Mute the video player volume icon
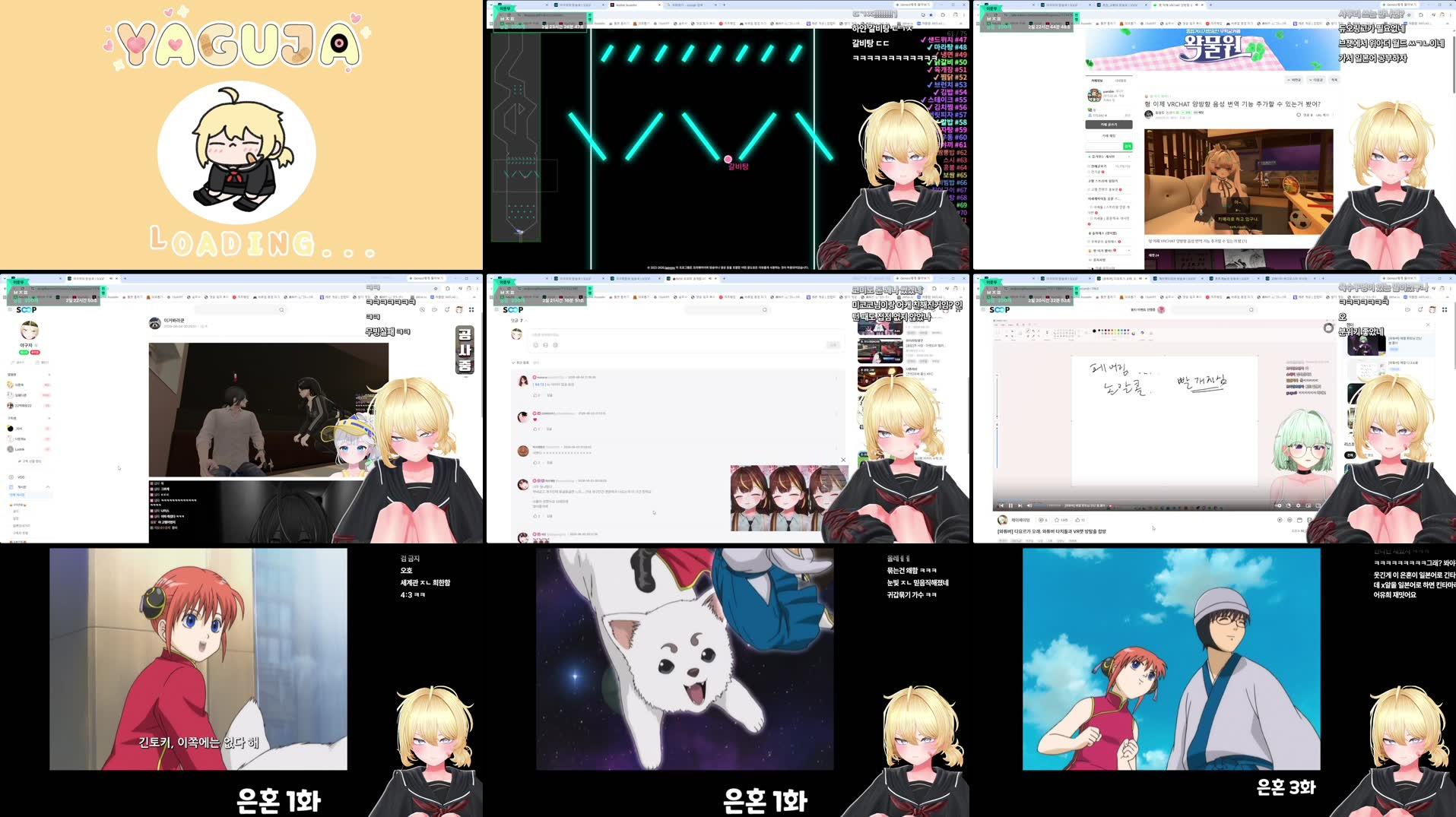 pos(1029,505)
